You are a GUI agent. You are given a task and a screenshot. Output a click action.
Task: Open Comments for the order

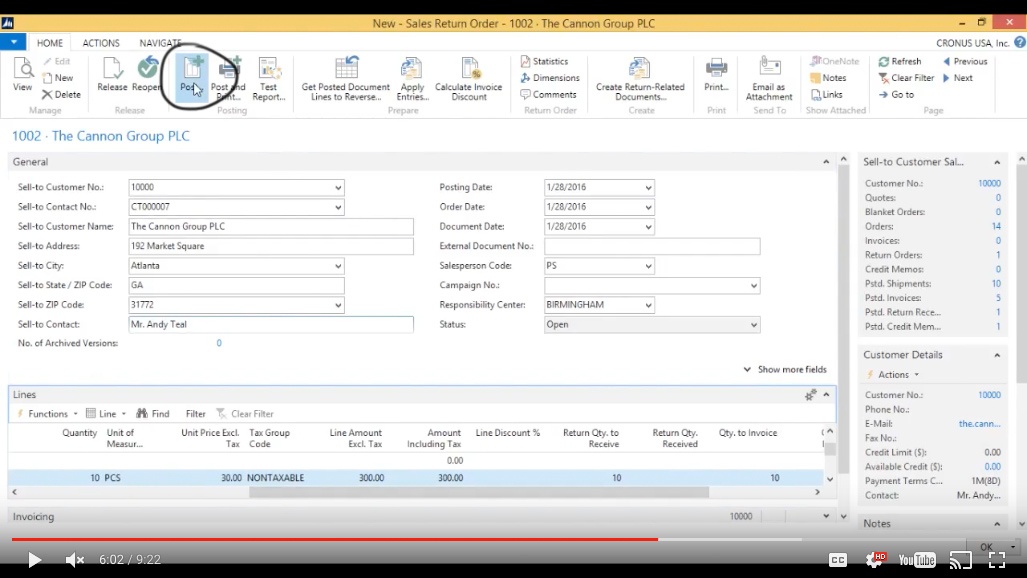point(548,94)
